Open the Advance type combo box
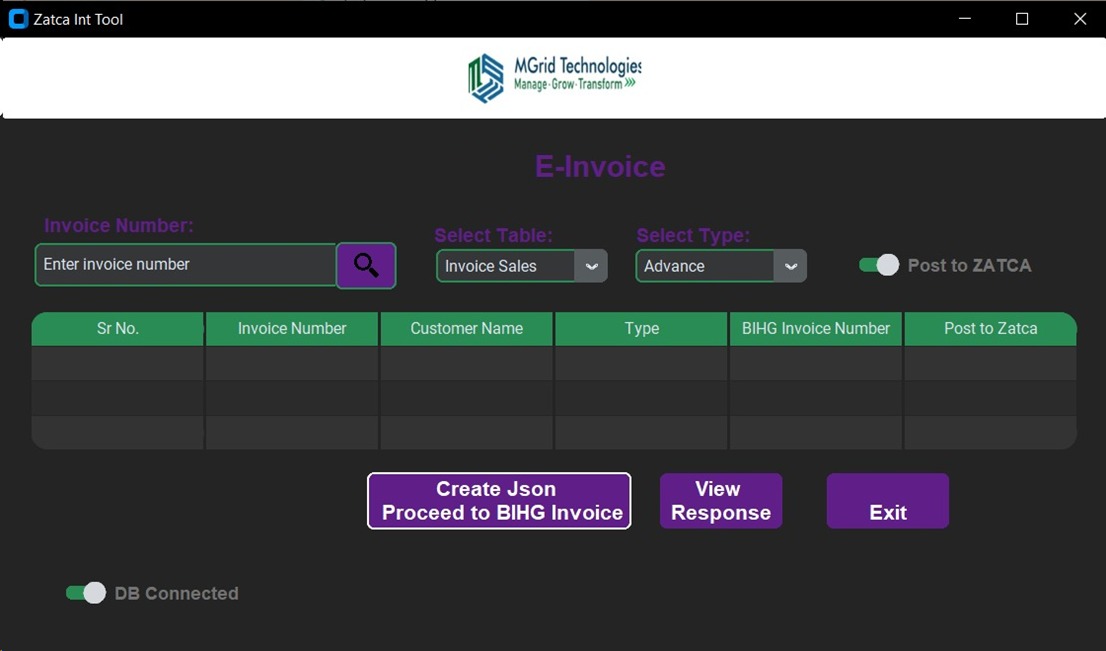This screenshot has width=1106, height=651. click(x=705, y=266)
